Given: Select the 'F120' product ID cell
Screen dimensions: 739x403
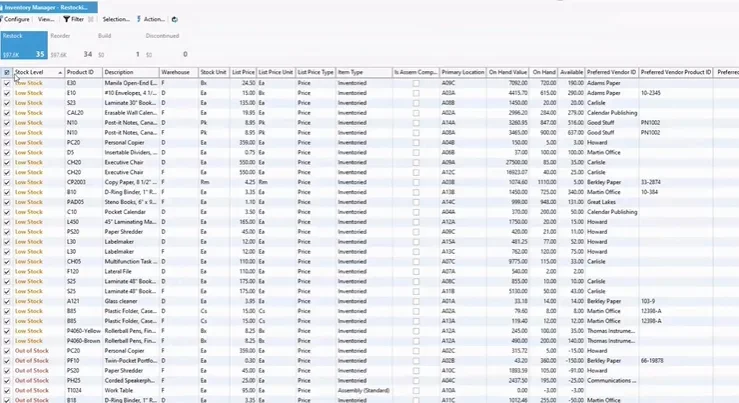Looking at the screenshot, I should [83, 271].
